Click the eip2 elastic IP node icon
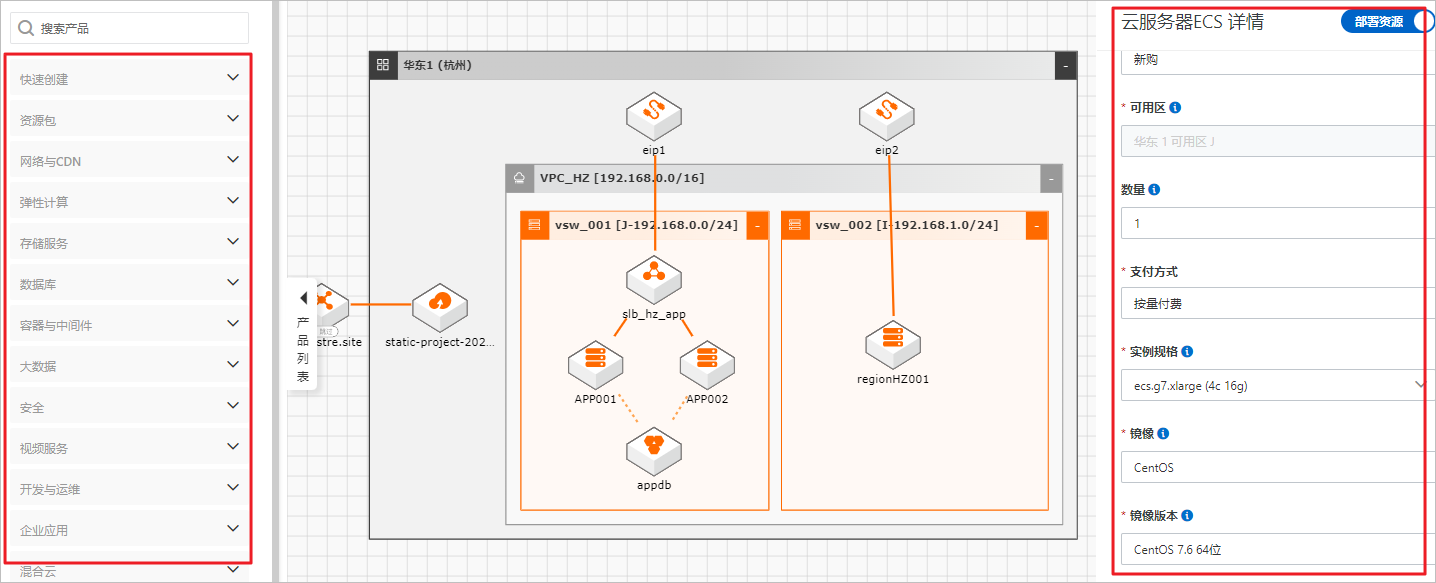The width and height of the screenshot is (1436, 583). click(887, 115)
